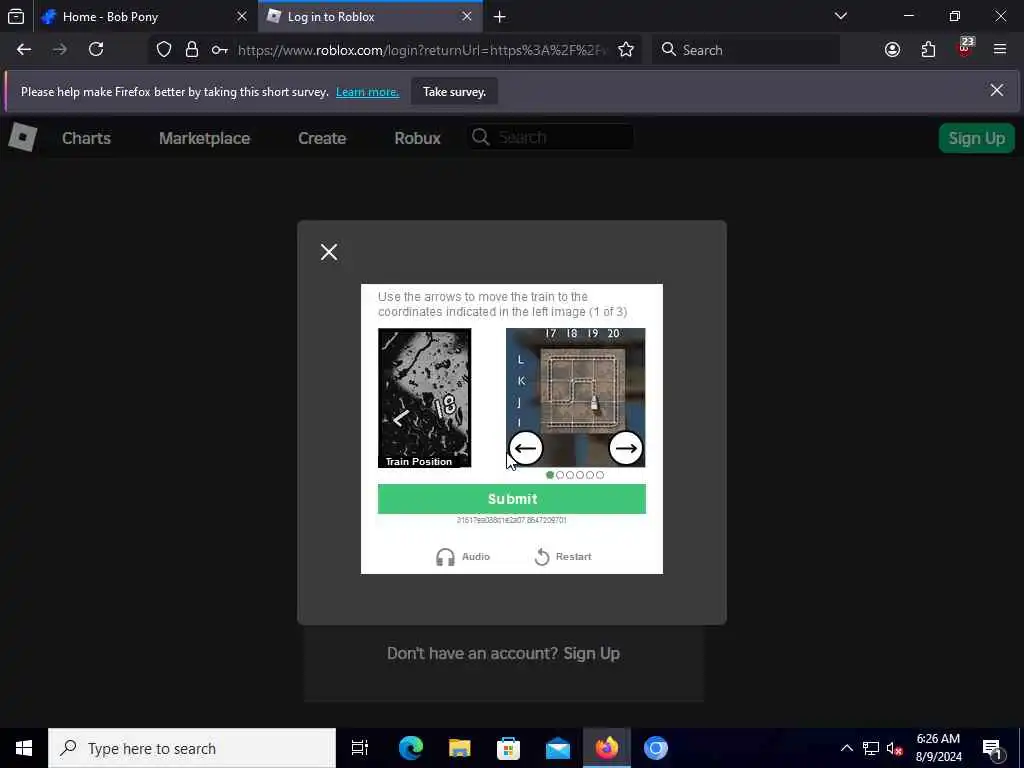Open the Firefox account icon
Image resolution: width=1024 pixels, height=768 pixels.
[892, 50]
